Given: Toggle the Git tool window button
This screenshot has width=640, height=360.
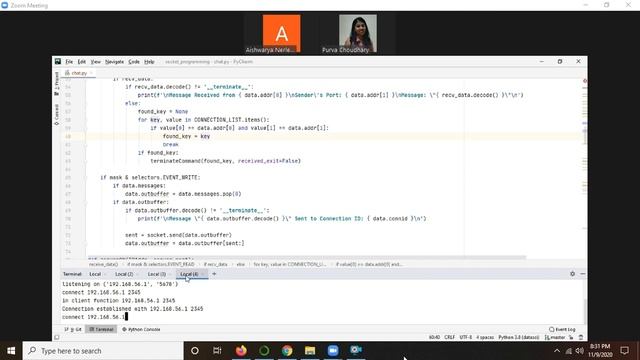Looking at the screenshot, I should click(x=73, y=329).
